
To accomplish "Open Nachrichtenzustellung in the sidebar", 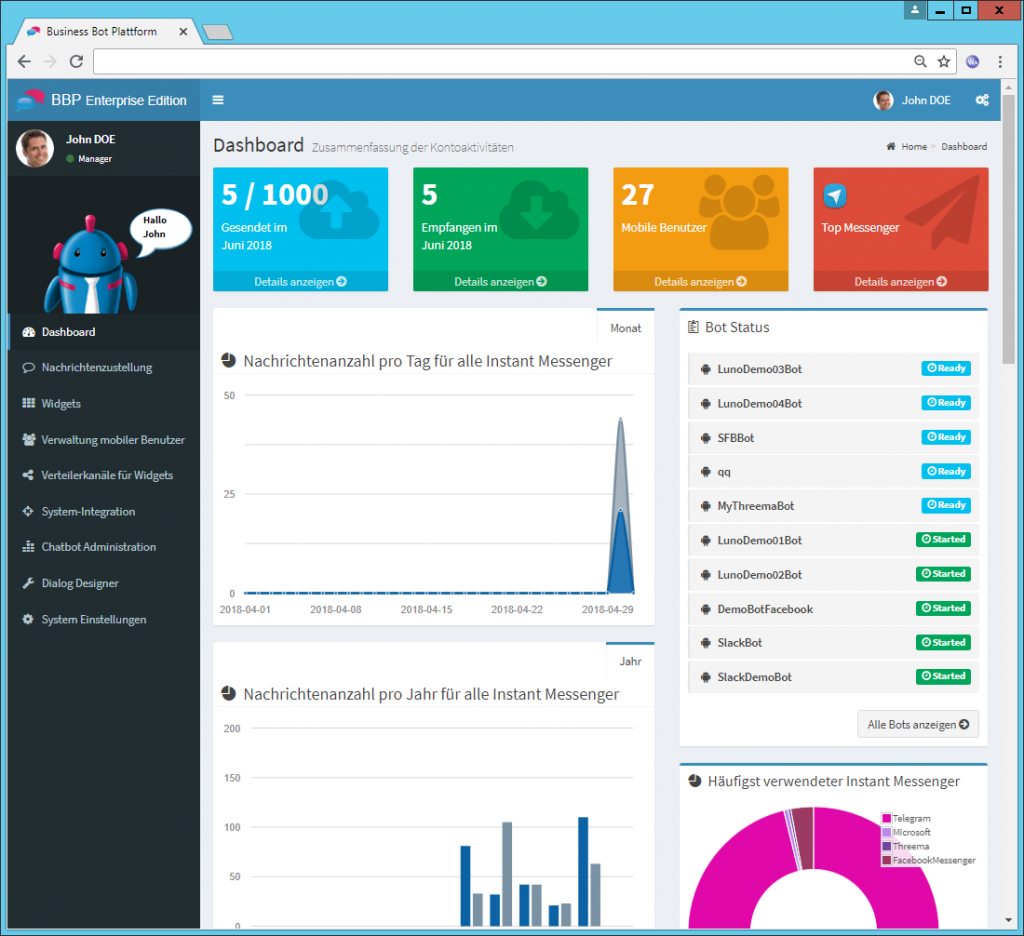I will pyautogui.click(x=104, y=367).
